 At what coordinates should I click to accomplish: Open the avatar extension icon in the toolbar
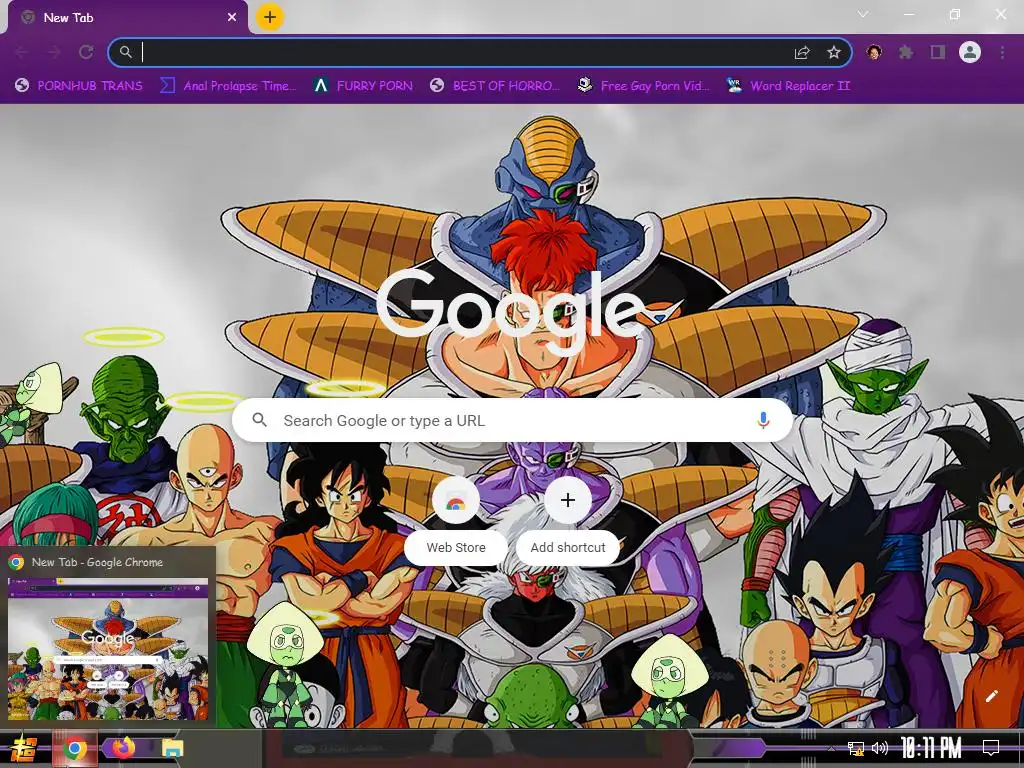point(874,52)
